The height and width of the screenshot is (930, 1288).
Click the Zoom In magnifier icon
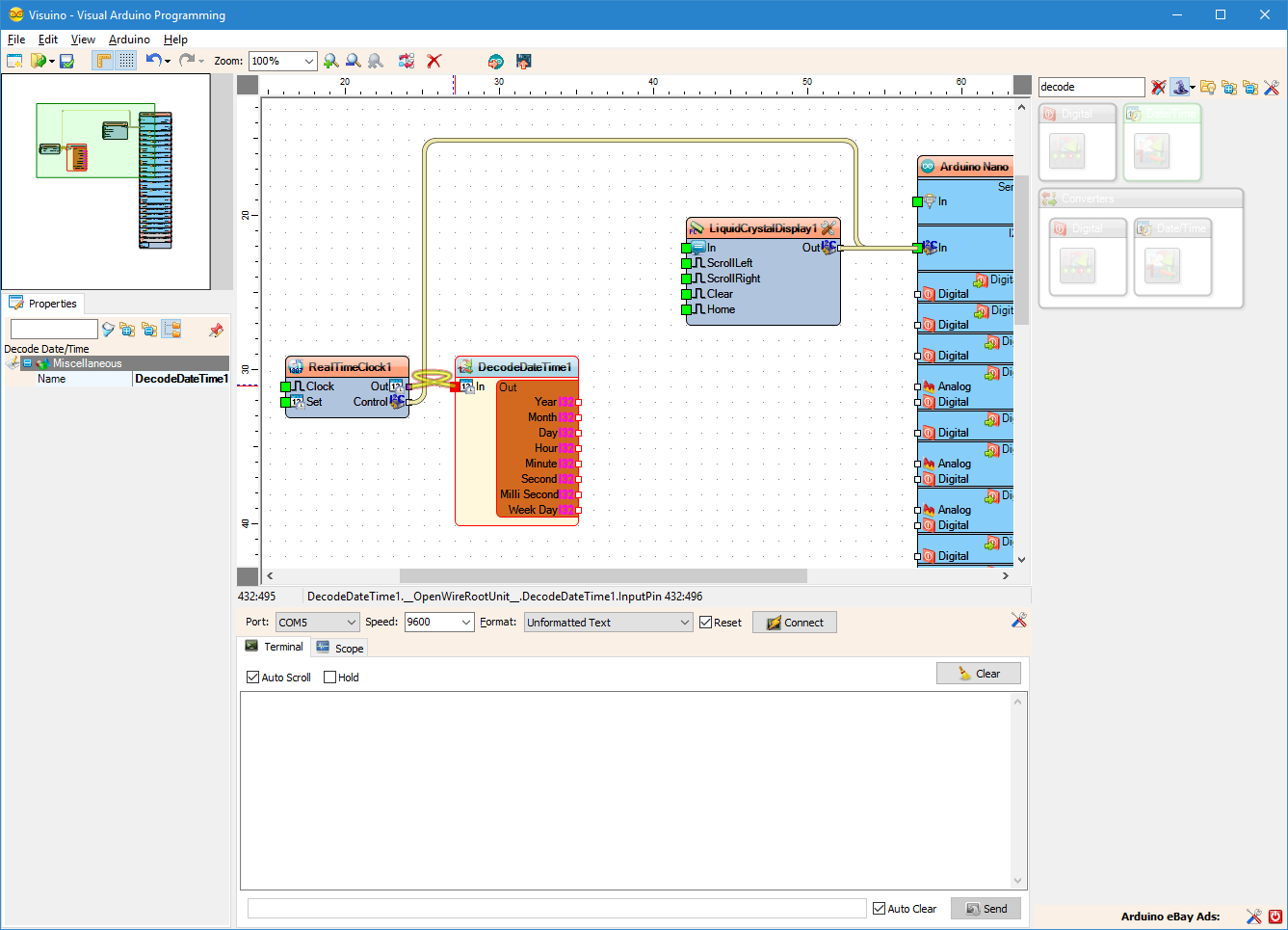[x=331, y=61]
